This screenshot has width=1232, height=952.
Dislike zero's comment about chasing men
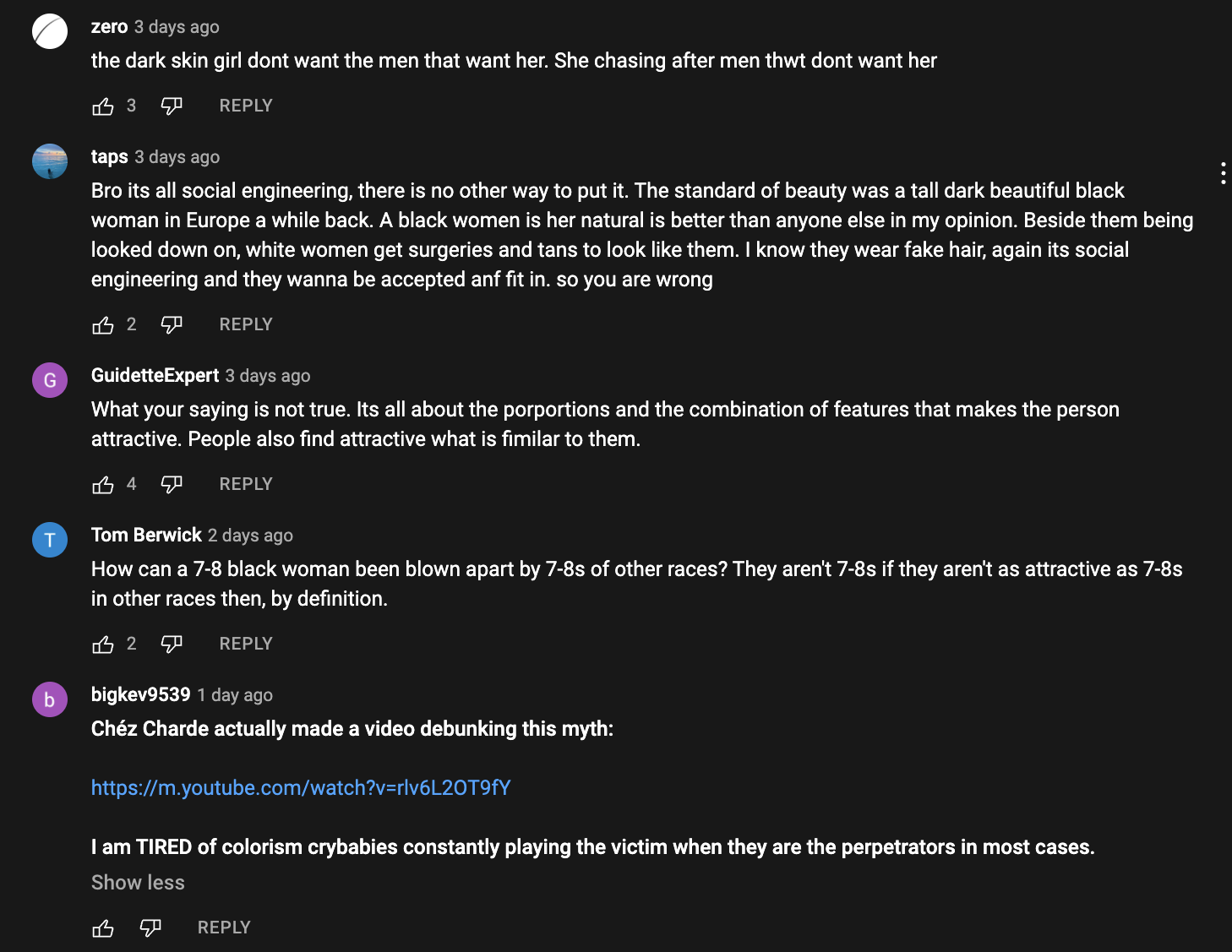pyautogui.click(x=172, y=106)
